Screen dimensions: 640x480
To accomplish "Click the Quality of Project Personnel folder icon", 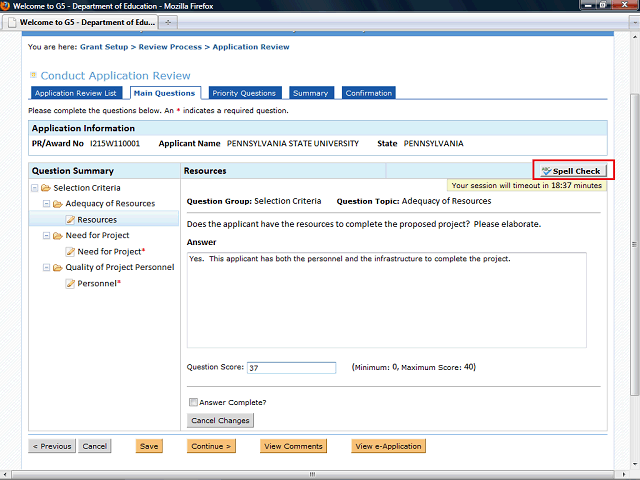I will click(58, 268).
